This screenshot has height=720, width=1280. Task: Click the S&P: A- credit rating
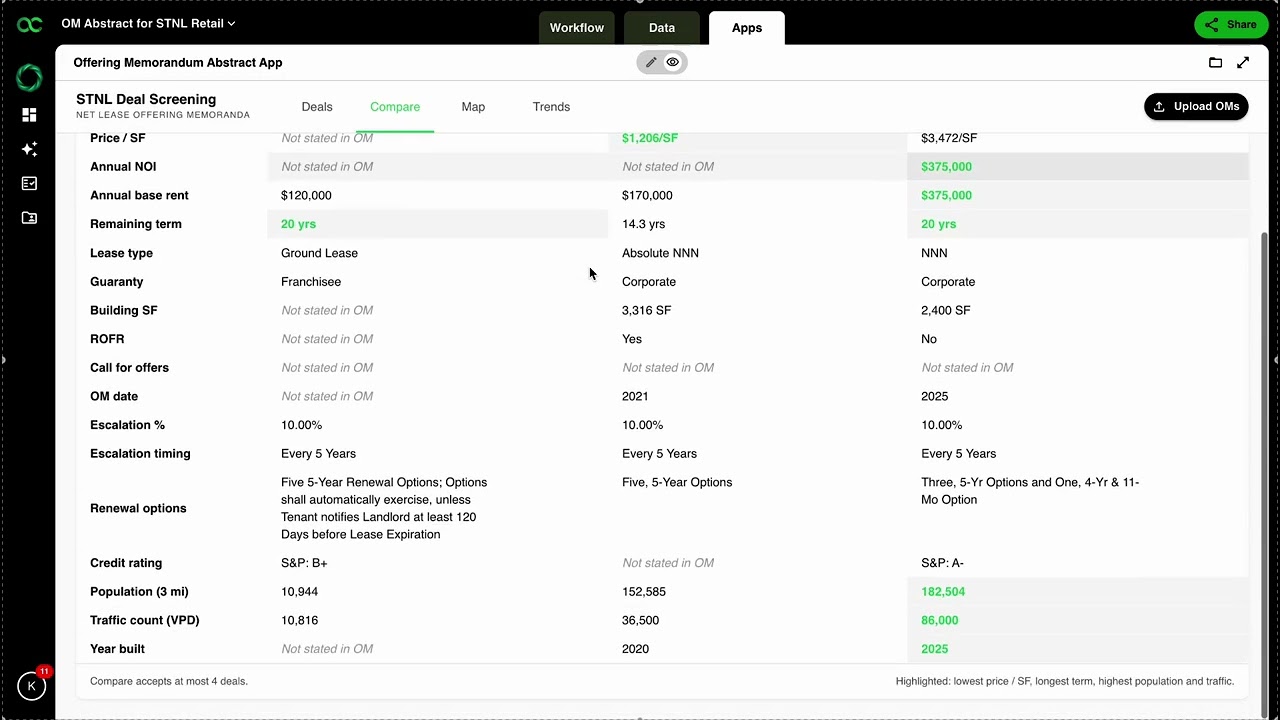[942, 563]
